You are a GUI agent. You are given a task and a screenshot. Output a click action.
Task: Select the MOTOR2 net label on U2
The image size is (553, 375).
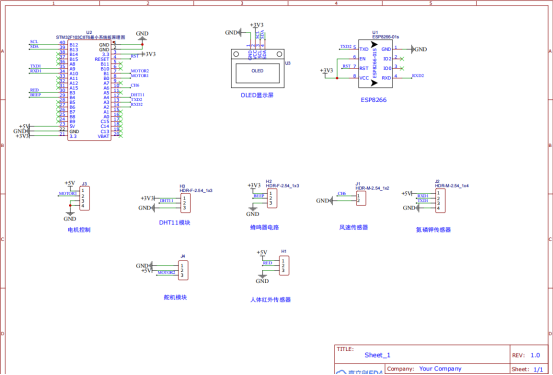140,71
